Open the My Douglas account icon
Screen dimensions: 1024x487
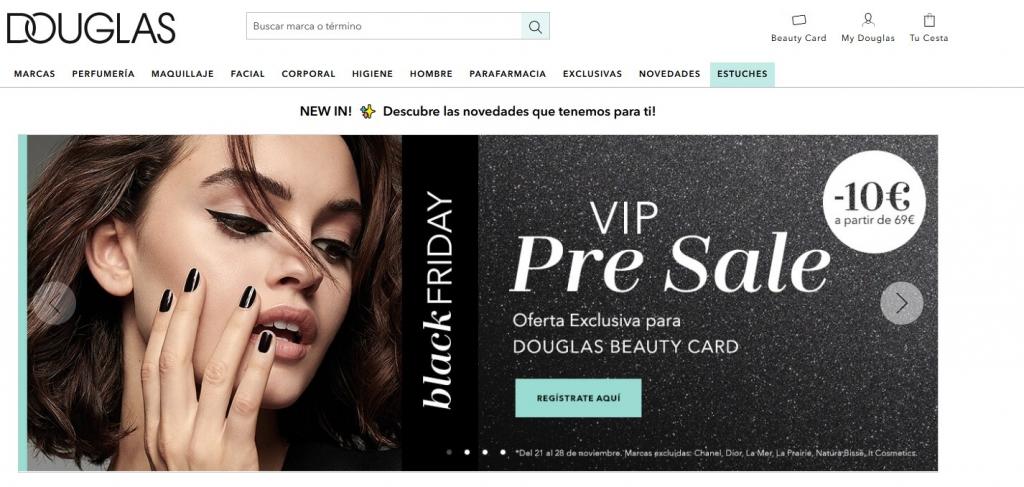[x=868, y=20]
